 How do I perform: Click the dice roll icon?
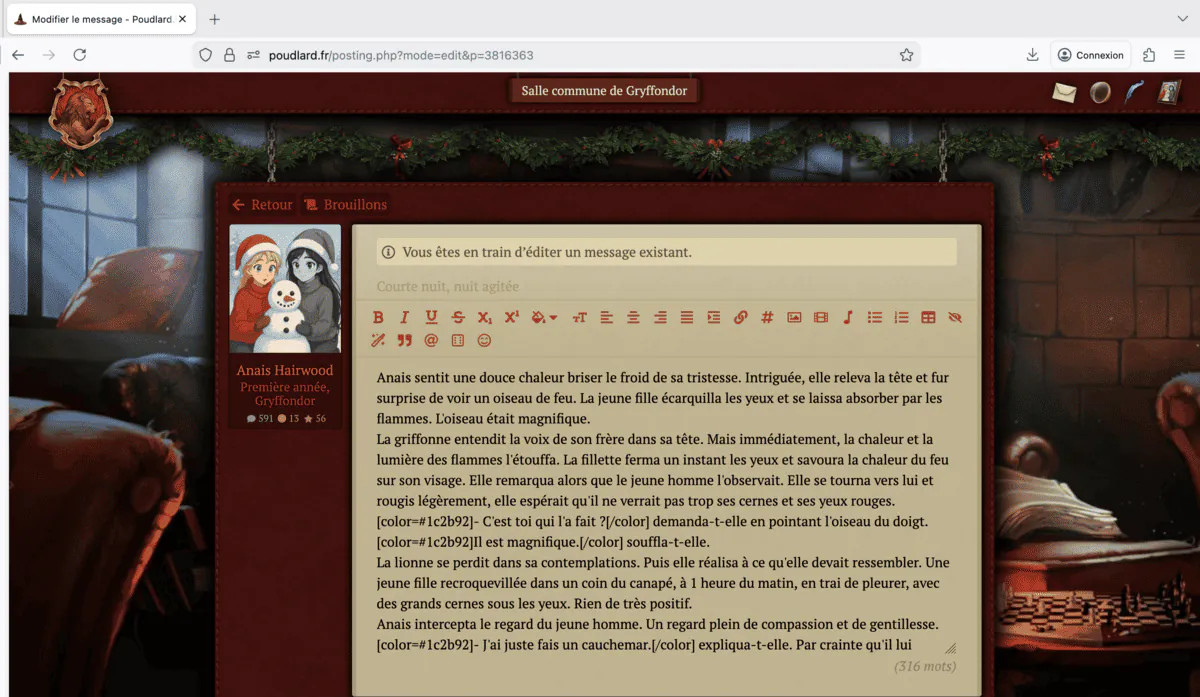pos(458,340)
